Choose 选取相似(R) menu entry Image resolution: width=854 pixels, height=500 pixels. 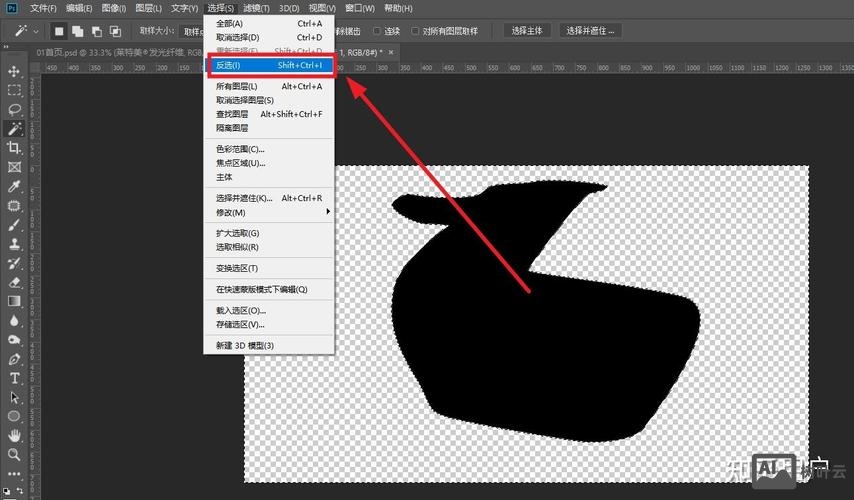coord(269,247)
